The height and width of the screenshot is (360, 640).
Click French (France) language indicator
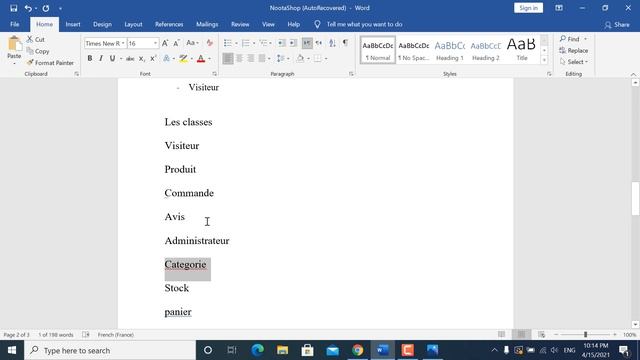tap(116, 335)
